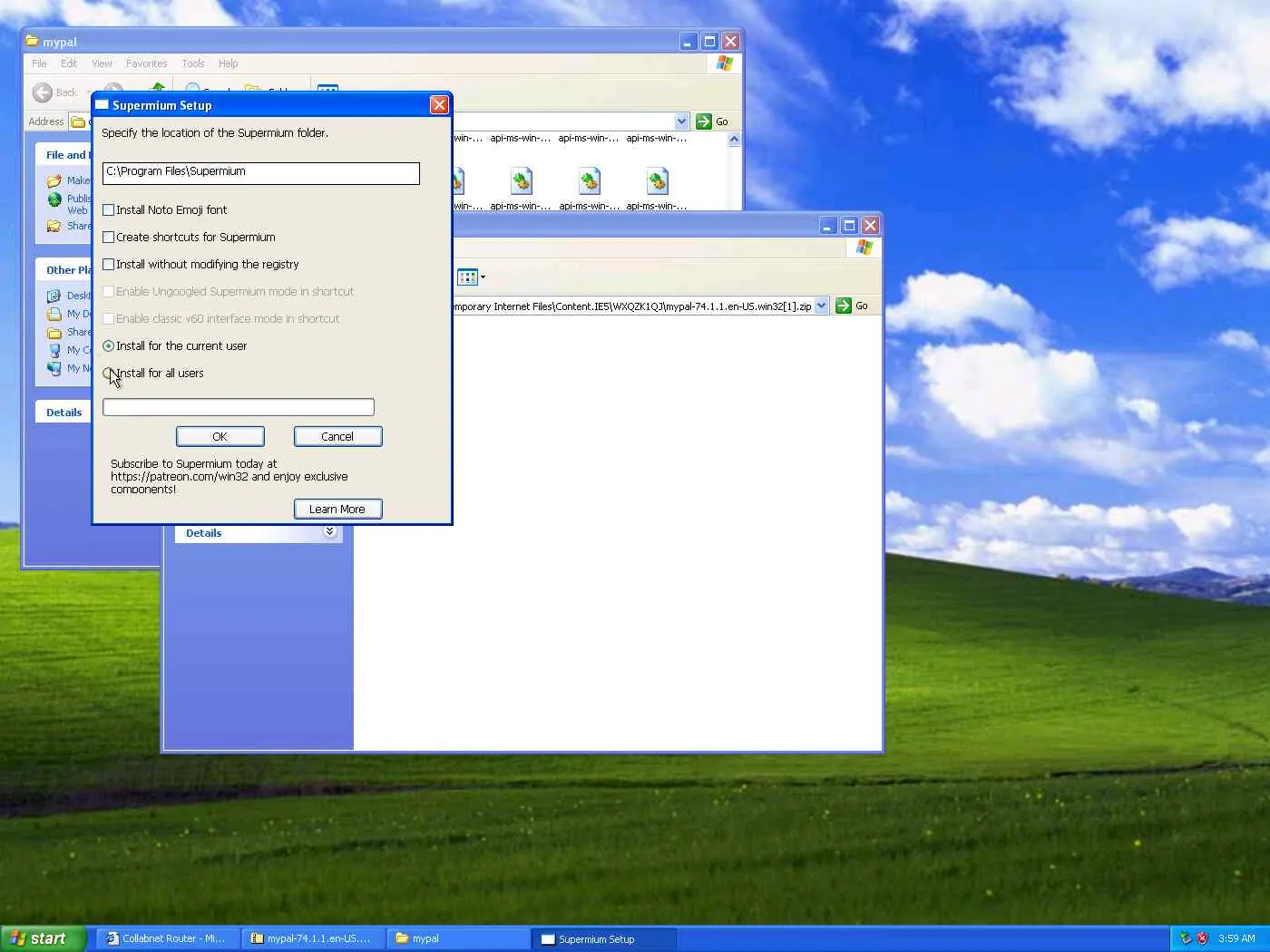Image resolution: width=1270 pixels, height=952 pixels.
Task: Open the My Computer icon under Other Places
Action: tap(54, 350)
